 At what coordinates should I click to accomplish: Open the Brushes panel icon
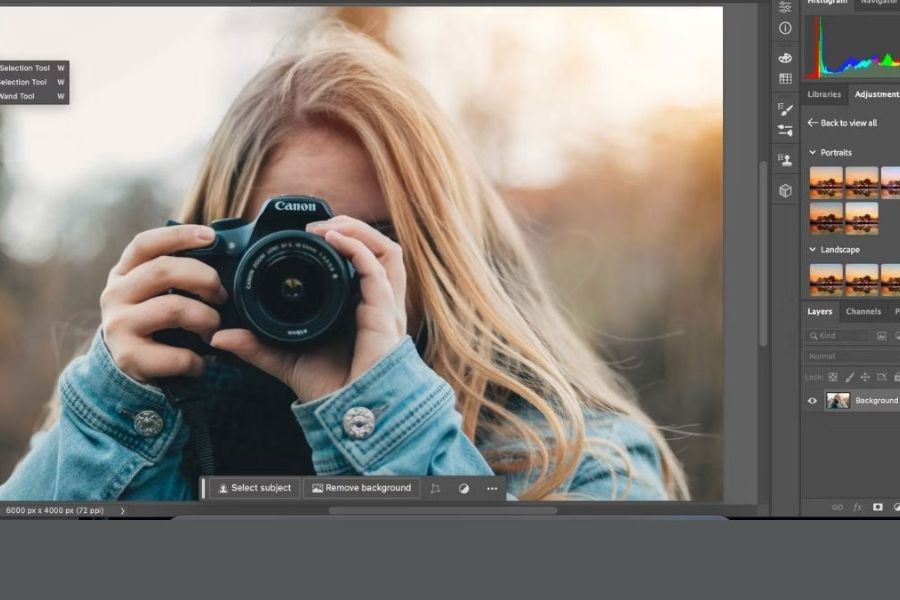click(x=785, y=110)
